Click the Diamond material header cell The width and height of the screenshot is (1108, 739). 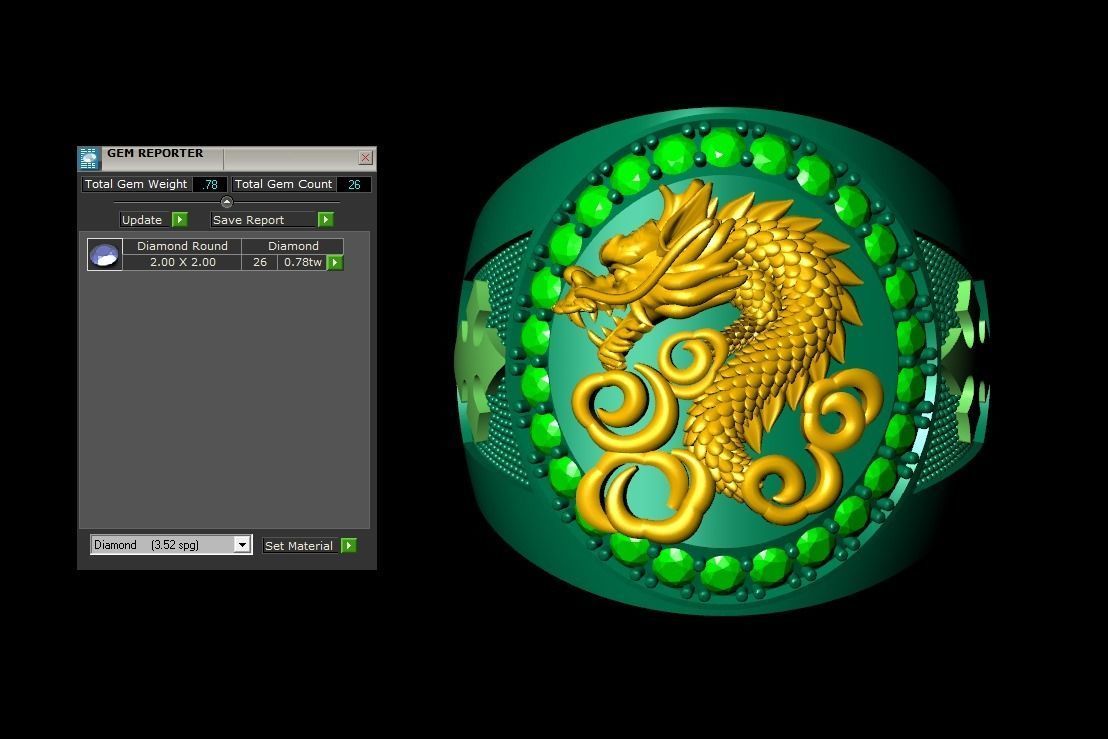tap(293, 246)
